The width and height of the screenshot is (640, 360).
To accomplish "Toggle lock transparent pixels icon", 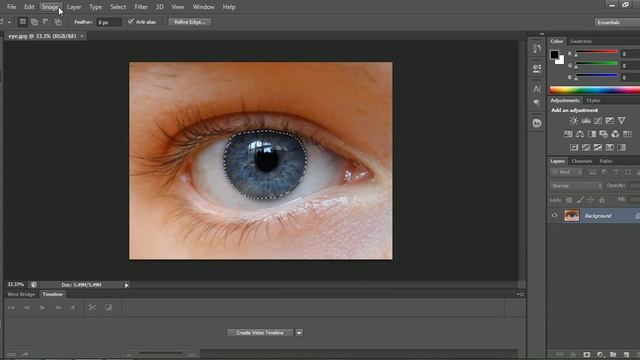I will [569, 200].
